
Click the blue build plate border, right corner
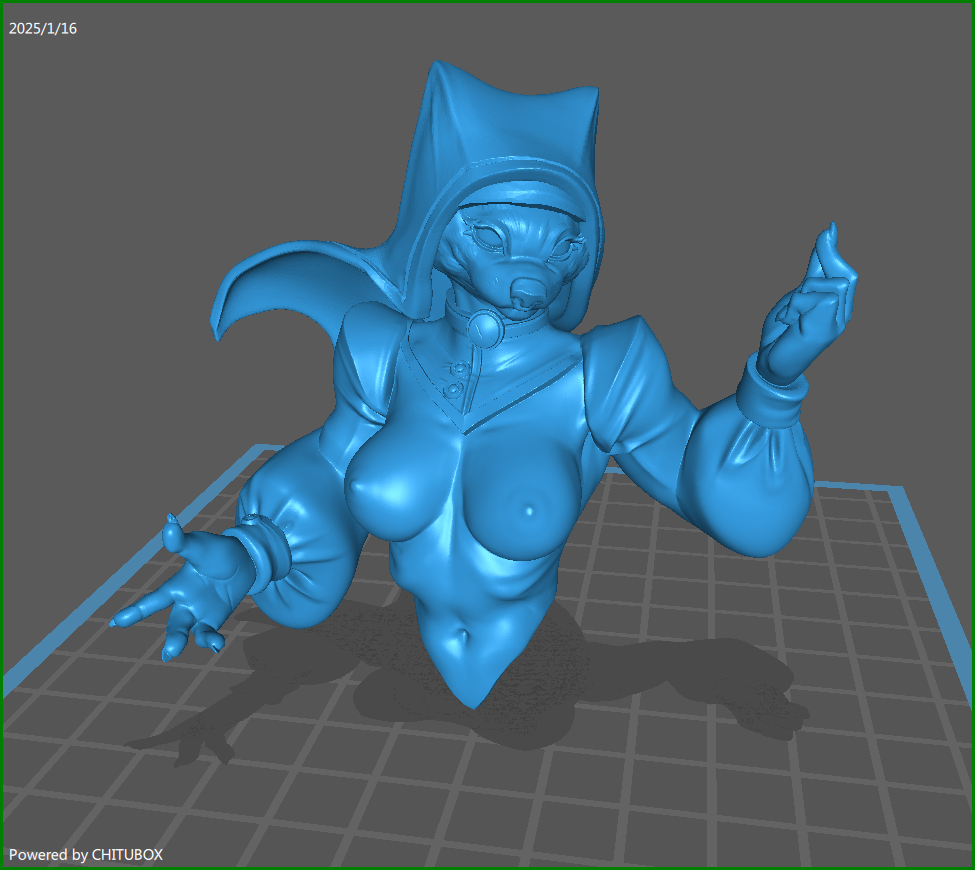[x=905, y=495]
